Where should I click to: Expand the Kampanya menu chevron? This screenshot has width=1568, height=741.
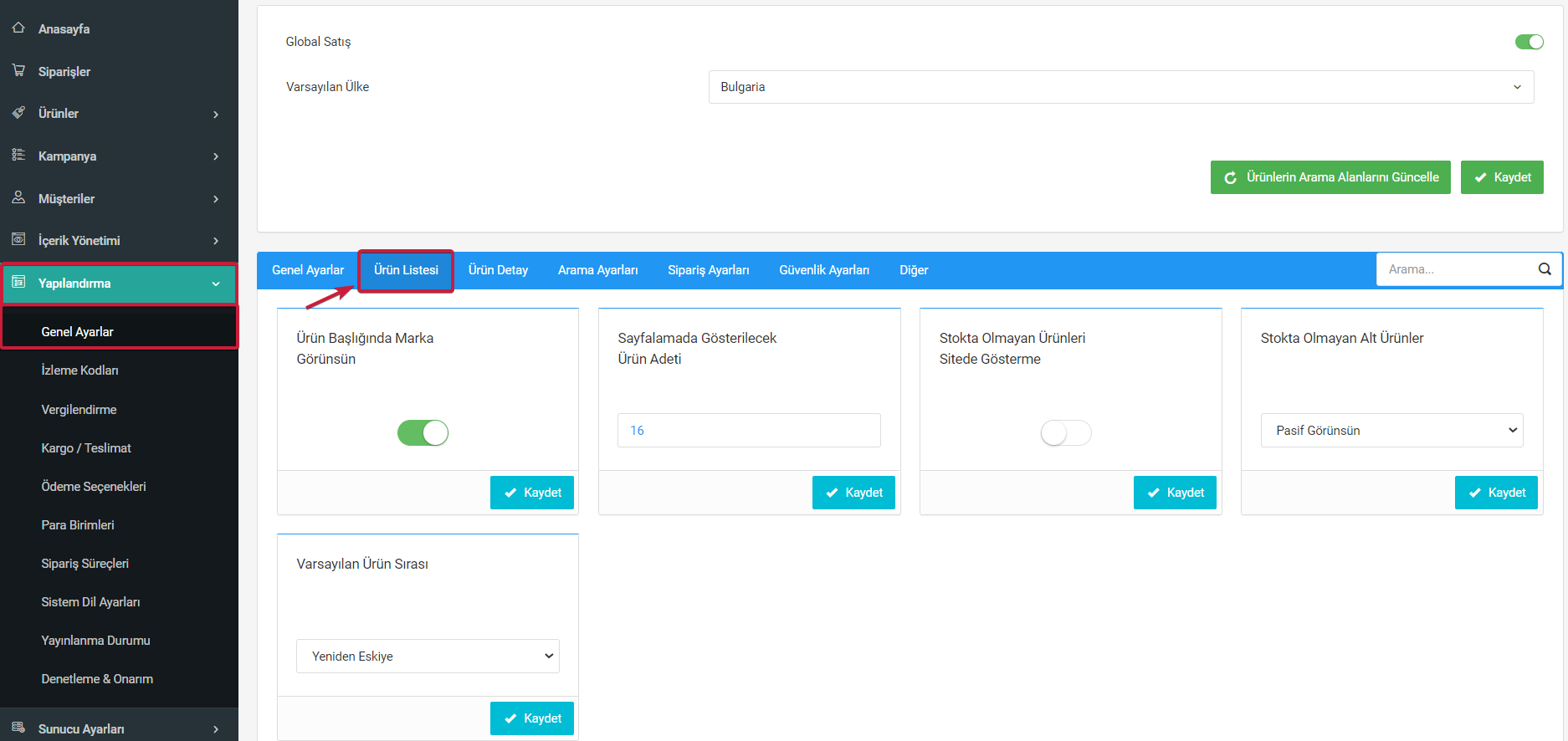coord(216,156)
